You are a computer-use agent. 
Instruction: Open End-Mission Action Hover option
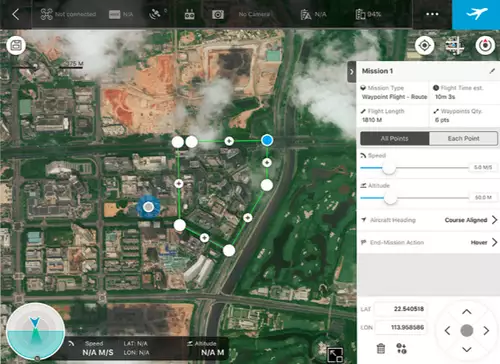coord(428,242)
